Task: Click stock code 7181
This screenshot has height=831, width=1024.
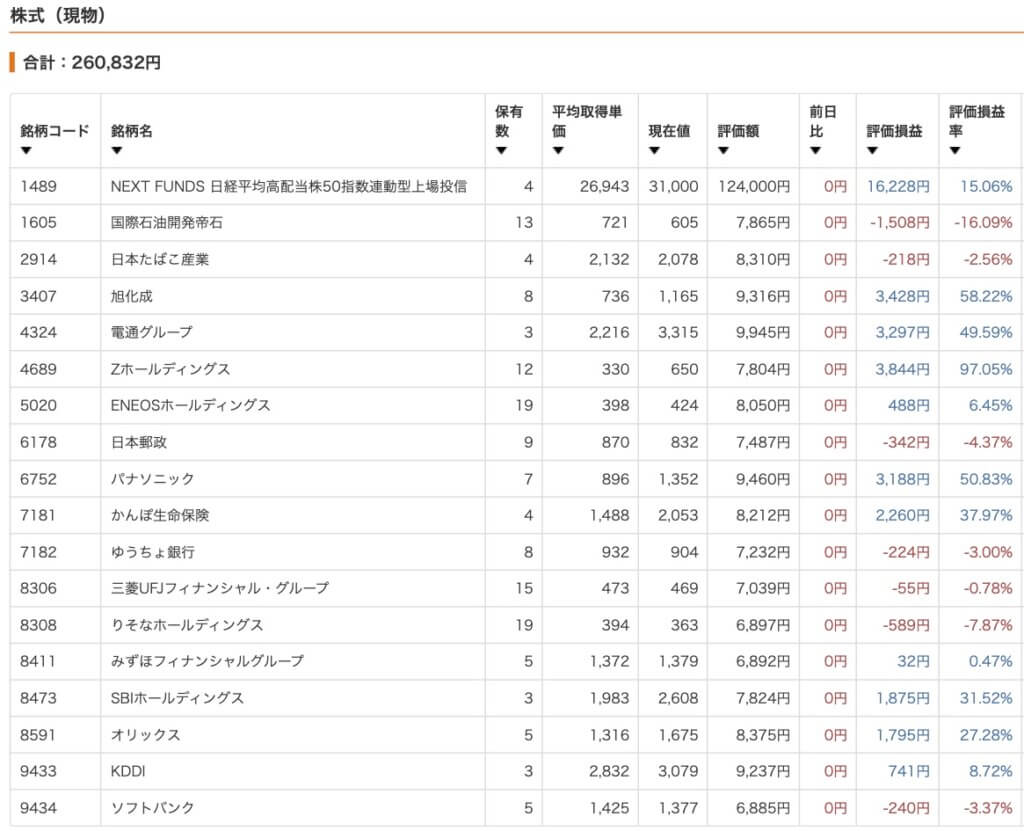Action: (x=37, y=515)
